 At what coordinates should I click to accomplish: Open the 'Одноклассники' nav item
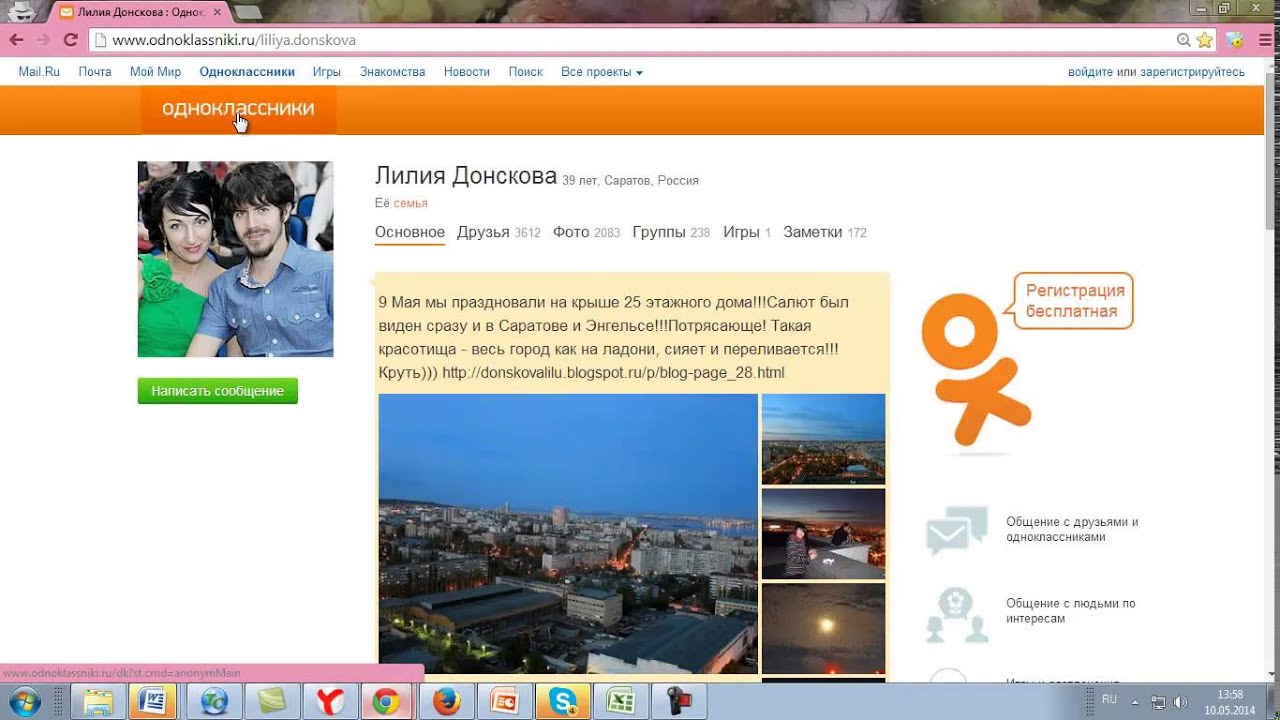(x=247, y=72)
